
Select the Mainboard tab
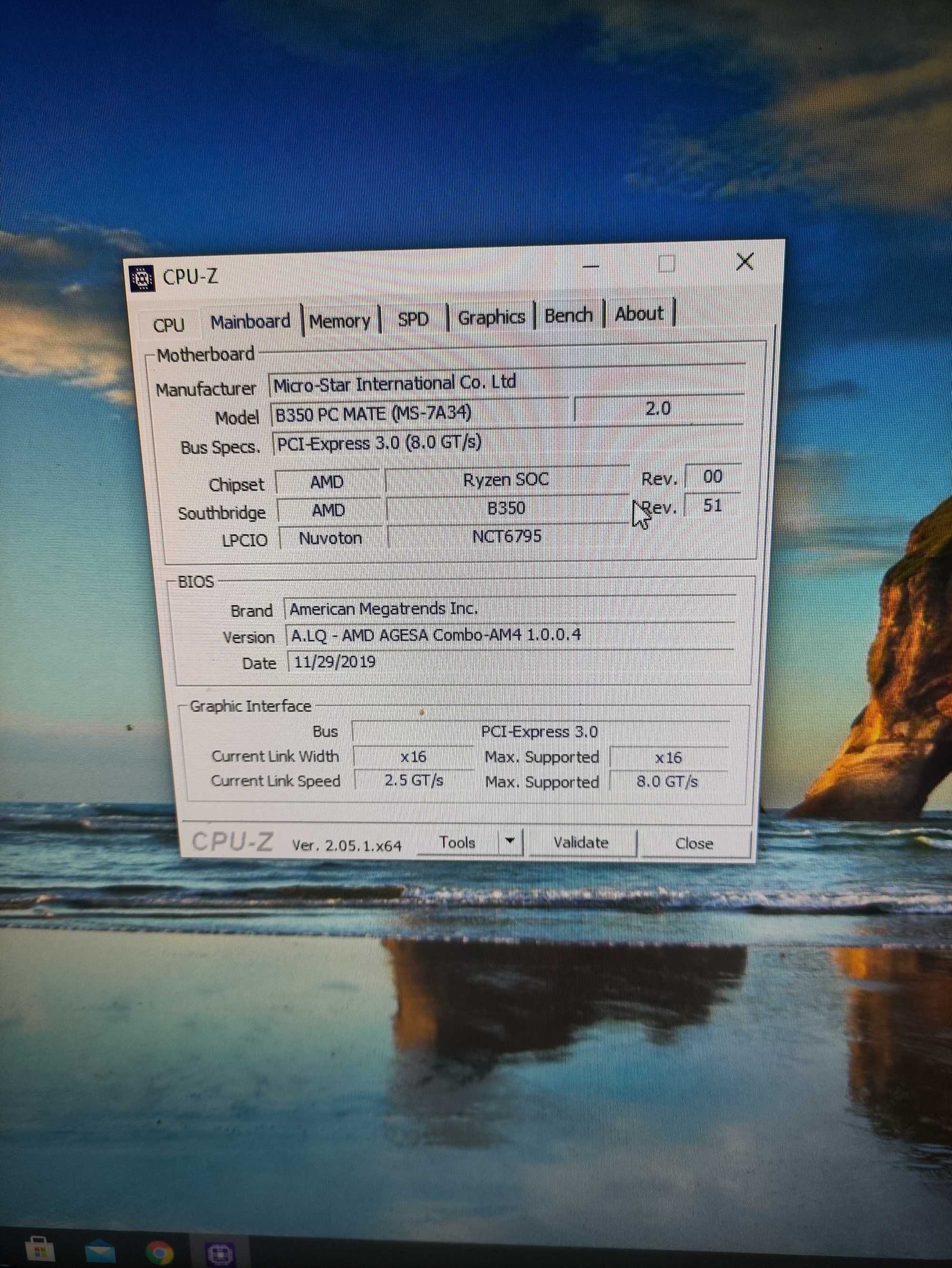(250, 322)
